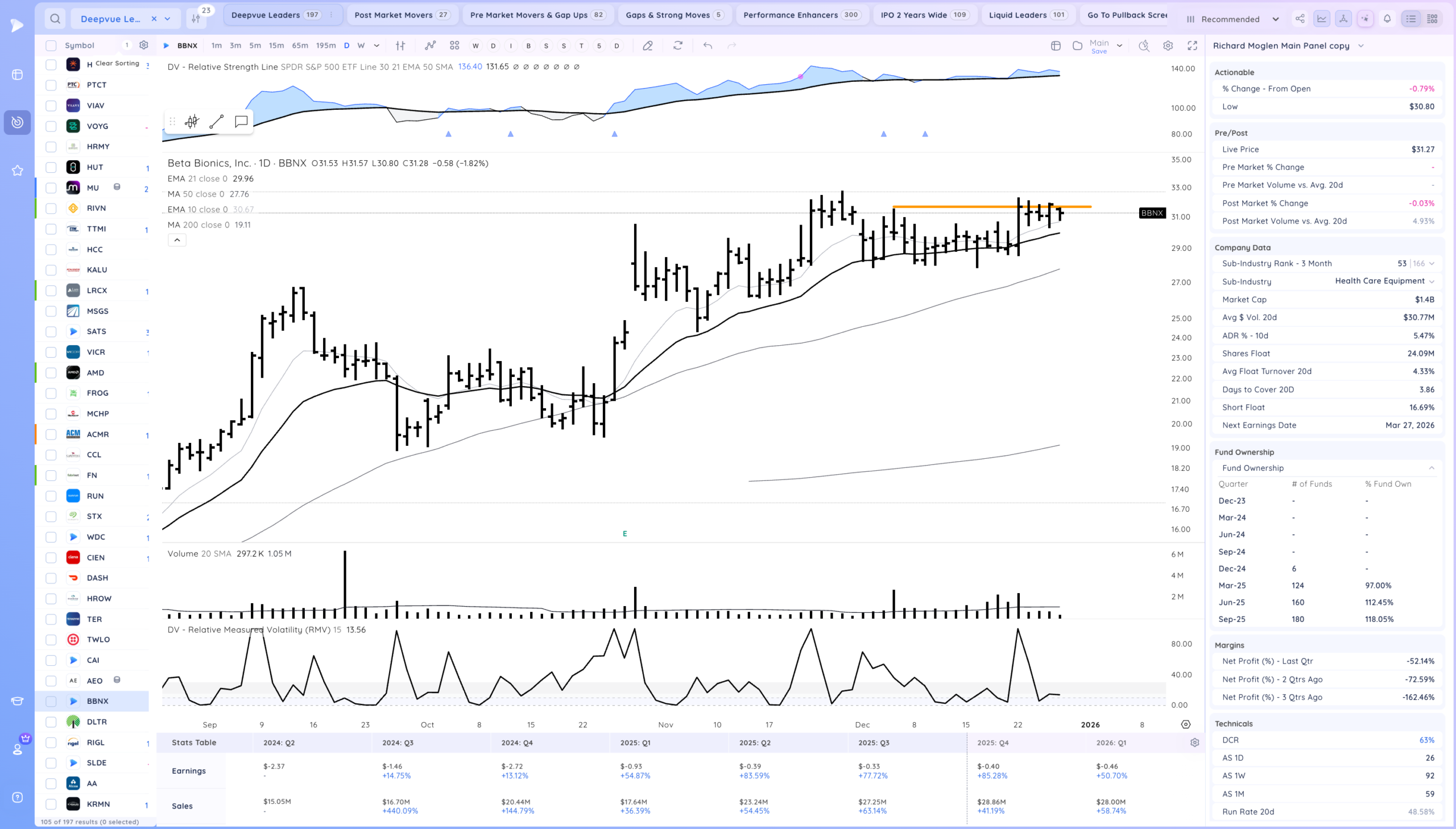Collapse the indicator legend chevron
Image resolution: width=1456 pixels, height=829 pixels.
coord(177,241)
